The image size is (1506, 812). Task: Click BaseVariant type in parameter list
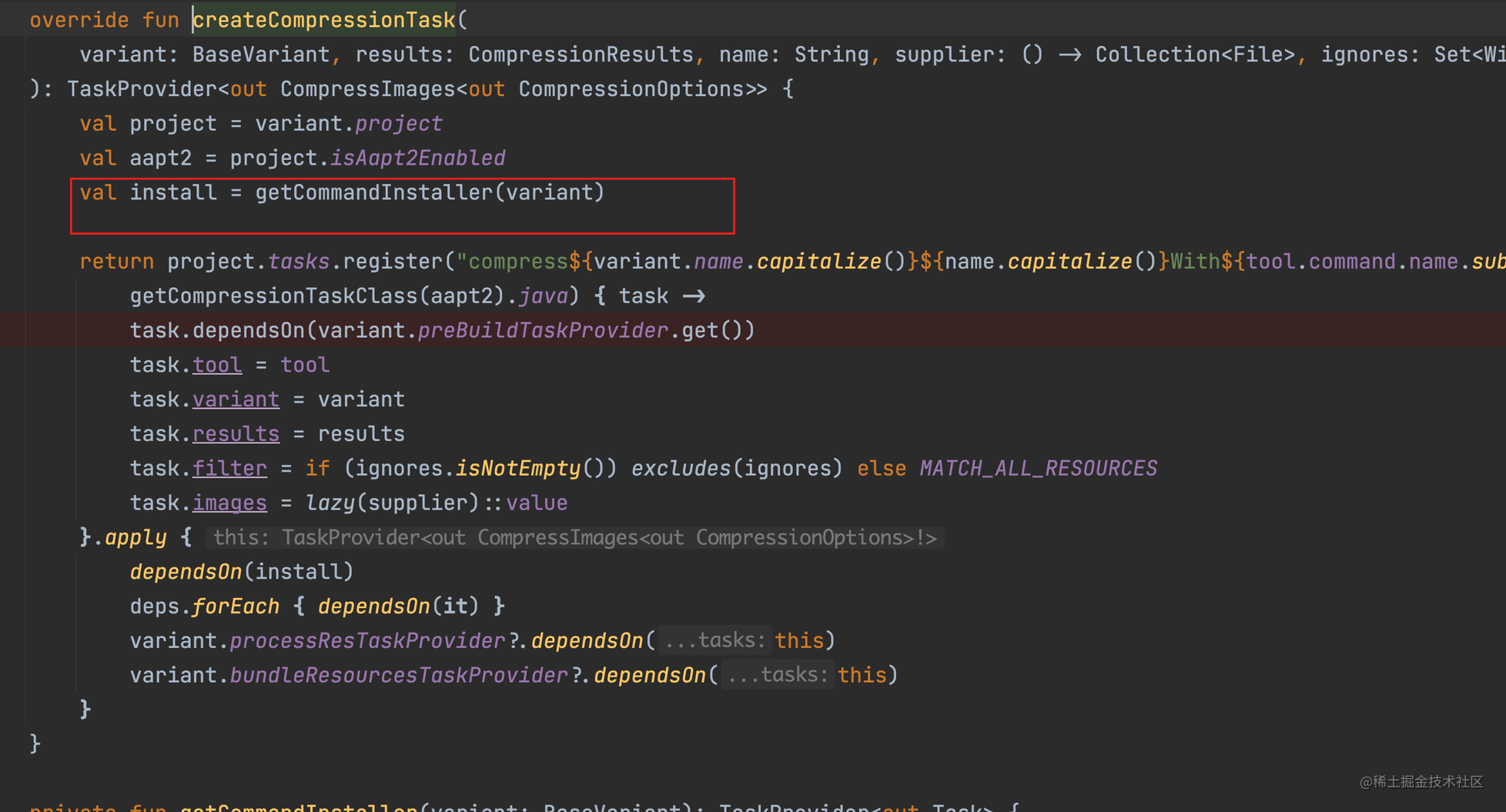pyautogui.click(x=261, y=55)
